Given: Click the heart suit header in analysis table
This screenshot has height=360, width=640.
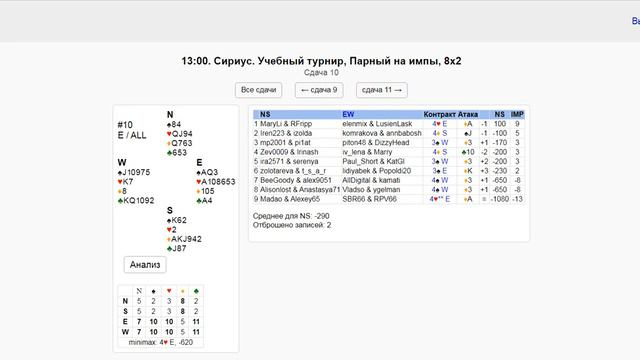Looking at the screenshot, I should coord(169,291).
